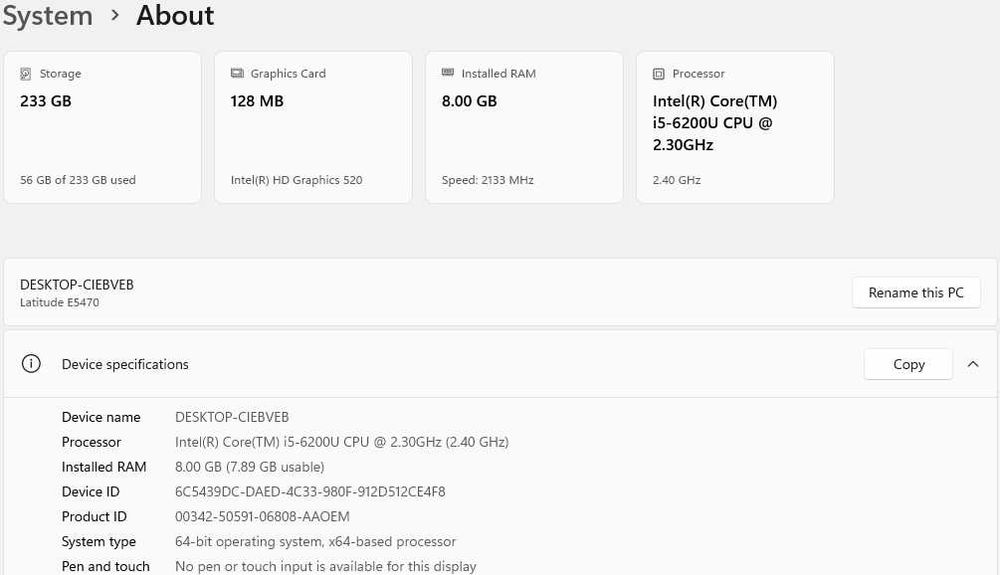Click the Product ID value text
The width and height of the screenshot is (1000, 575).
coord(262,517)
